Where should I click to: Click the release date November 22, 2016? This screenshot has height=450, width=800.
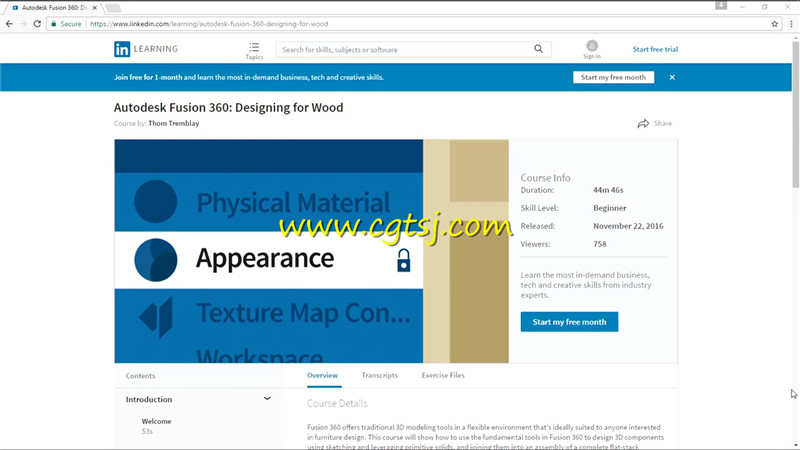pos(628,226)
